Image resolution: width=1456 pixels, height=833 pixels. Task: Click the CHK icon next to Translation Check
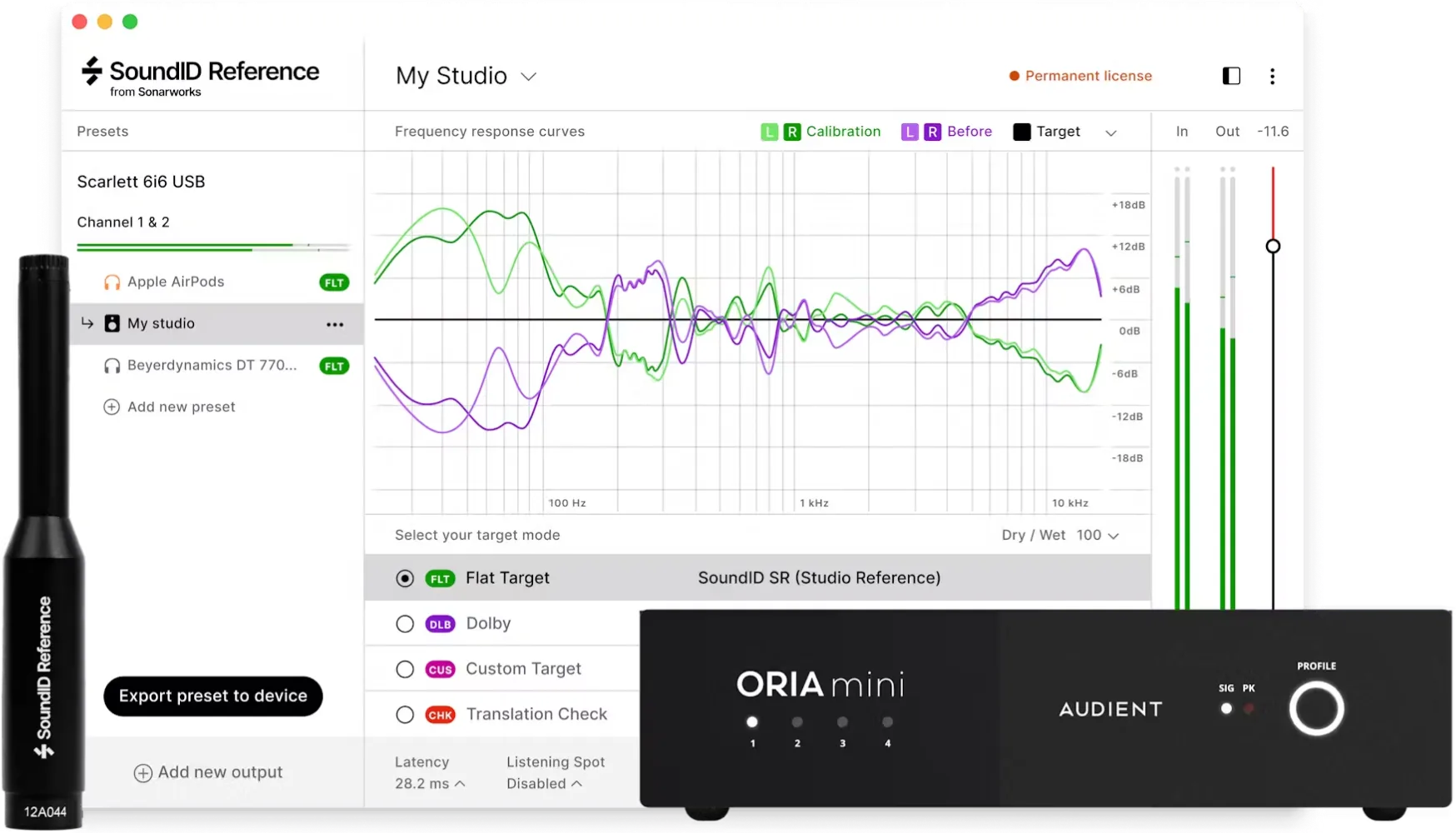[x=440, y=715]
